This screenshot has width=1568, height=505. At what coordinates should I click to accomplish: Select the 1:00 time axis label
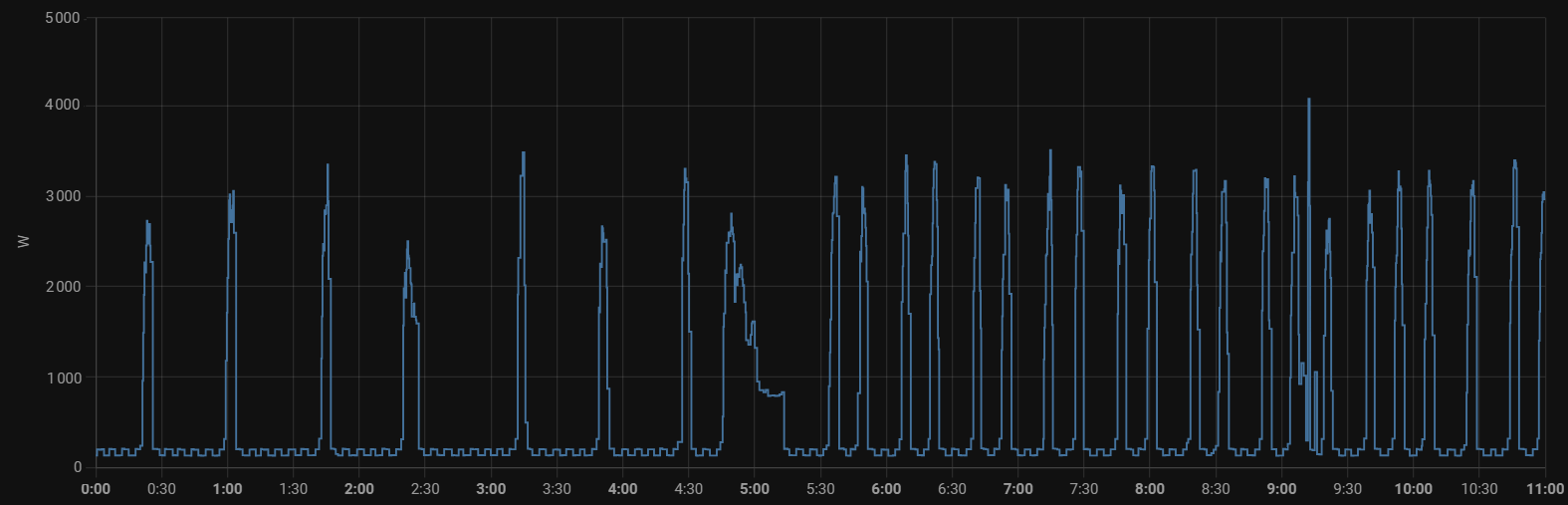point(228,489)
